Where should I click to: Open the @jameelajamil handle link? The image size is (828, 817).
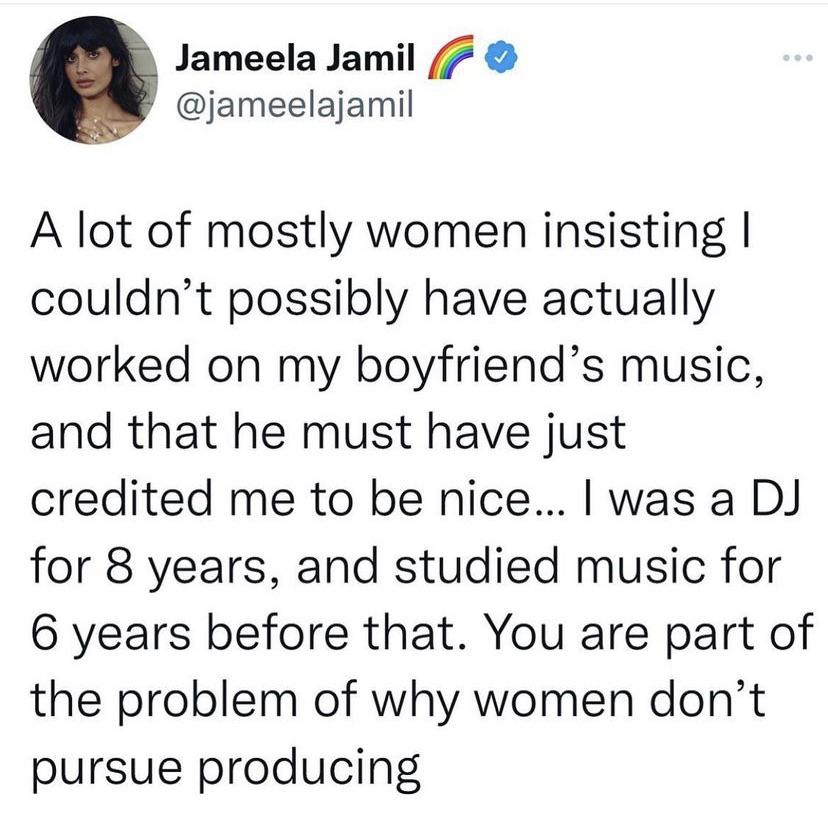coord(294,104)
